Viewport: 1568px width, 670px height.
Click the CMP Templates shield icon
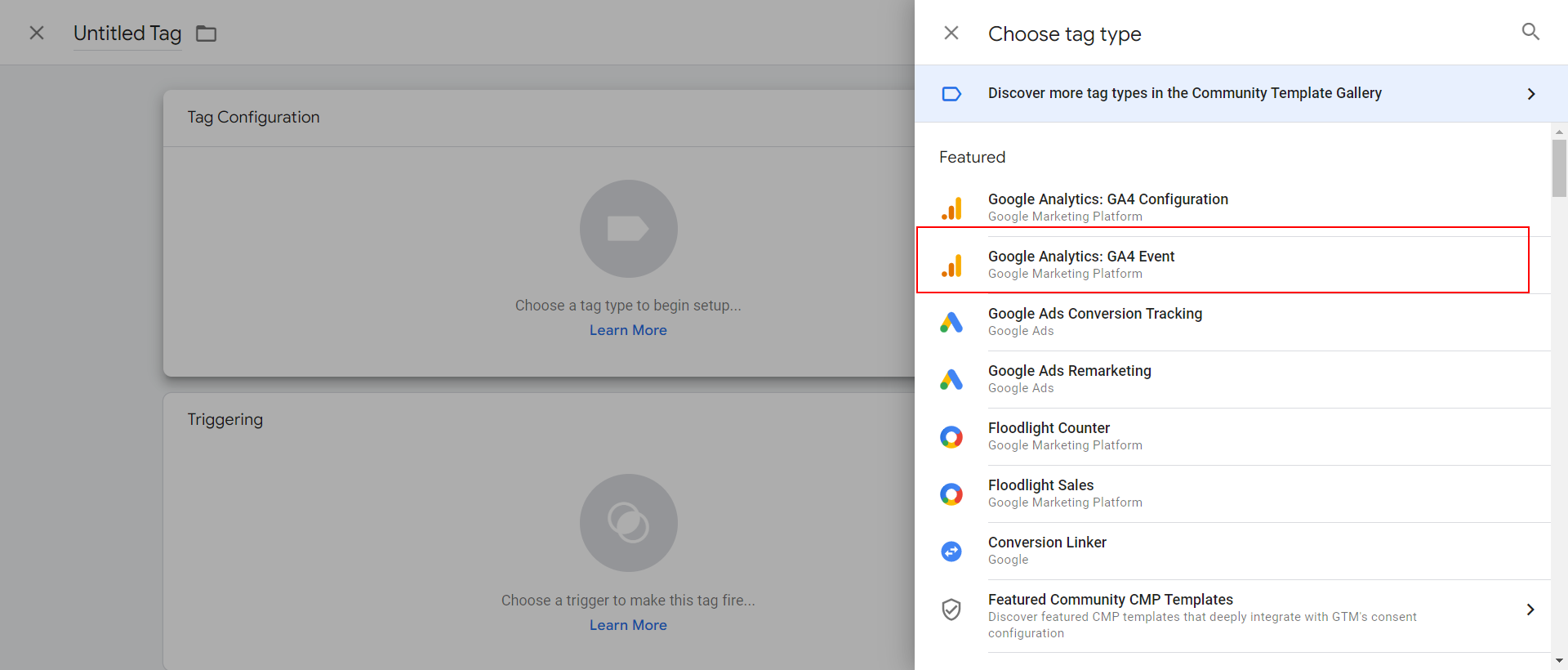click(x=951, y=610)
